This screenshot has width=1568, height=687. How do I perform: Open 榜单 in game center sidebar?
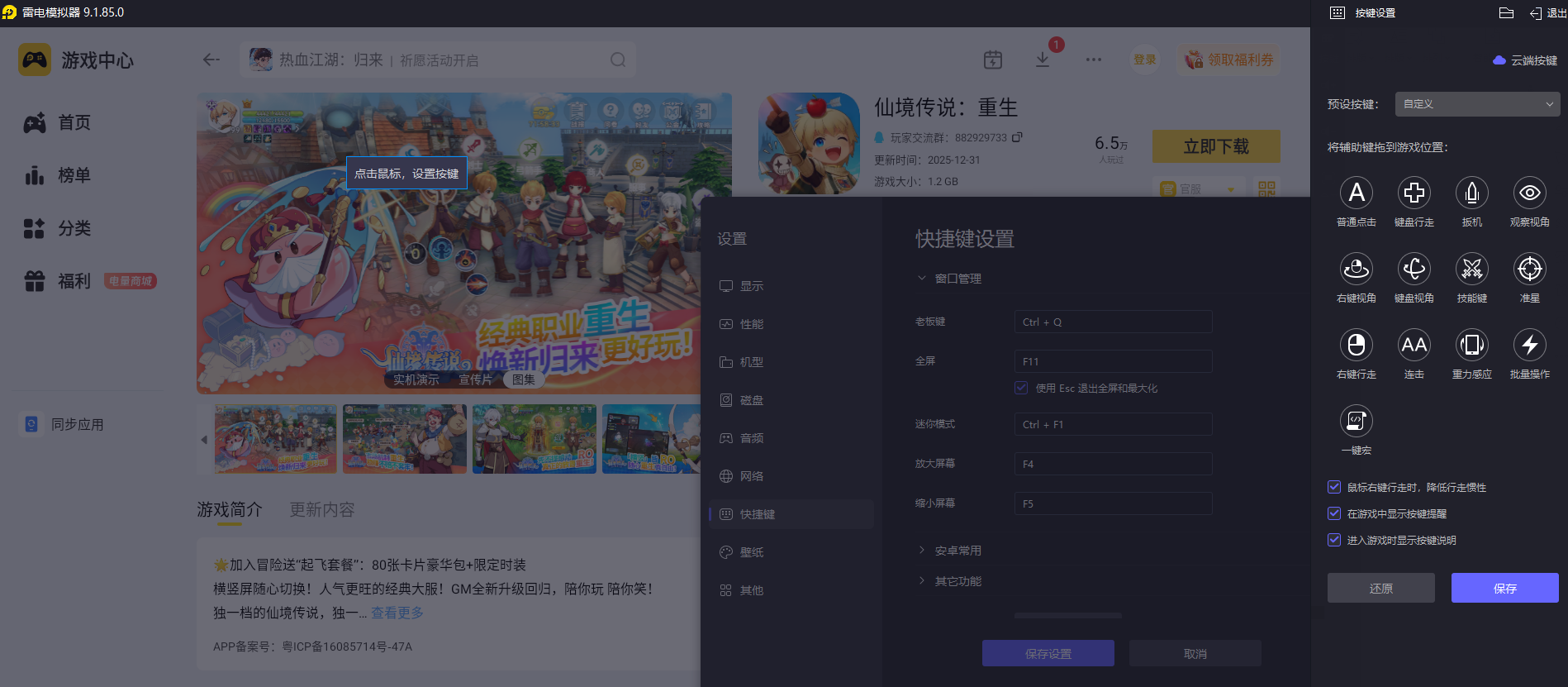(x=58, y=175)
